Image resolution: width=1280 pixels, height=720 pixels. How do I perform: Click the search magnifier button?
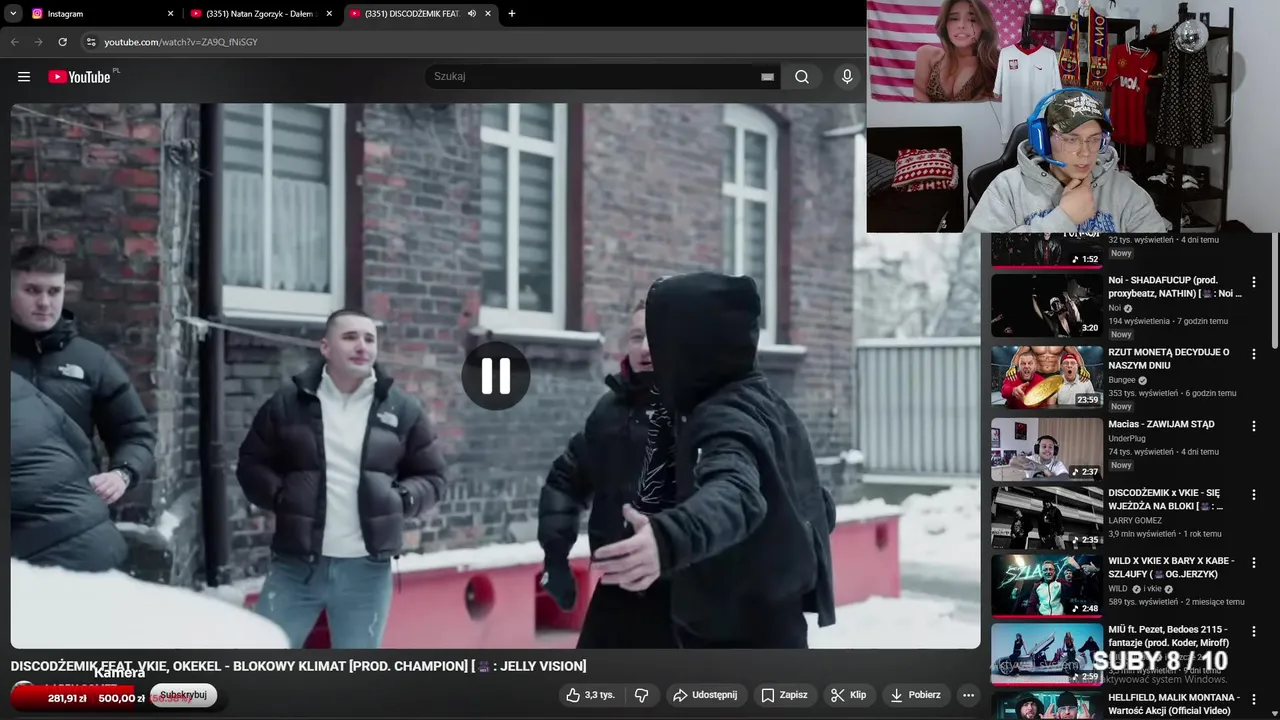tap(802, 77)
